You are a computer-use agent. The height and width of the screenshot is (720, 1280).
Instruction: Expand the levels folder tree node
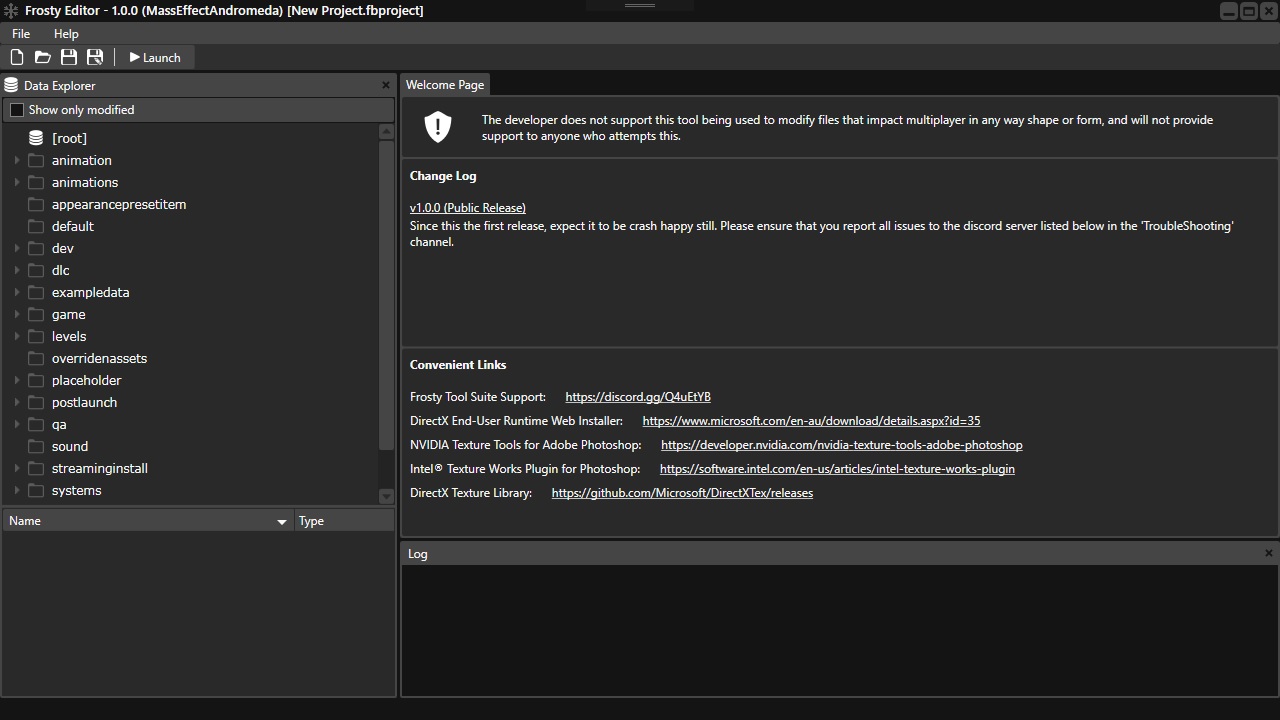coord(17,336)
